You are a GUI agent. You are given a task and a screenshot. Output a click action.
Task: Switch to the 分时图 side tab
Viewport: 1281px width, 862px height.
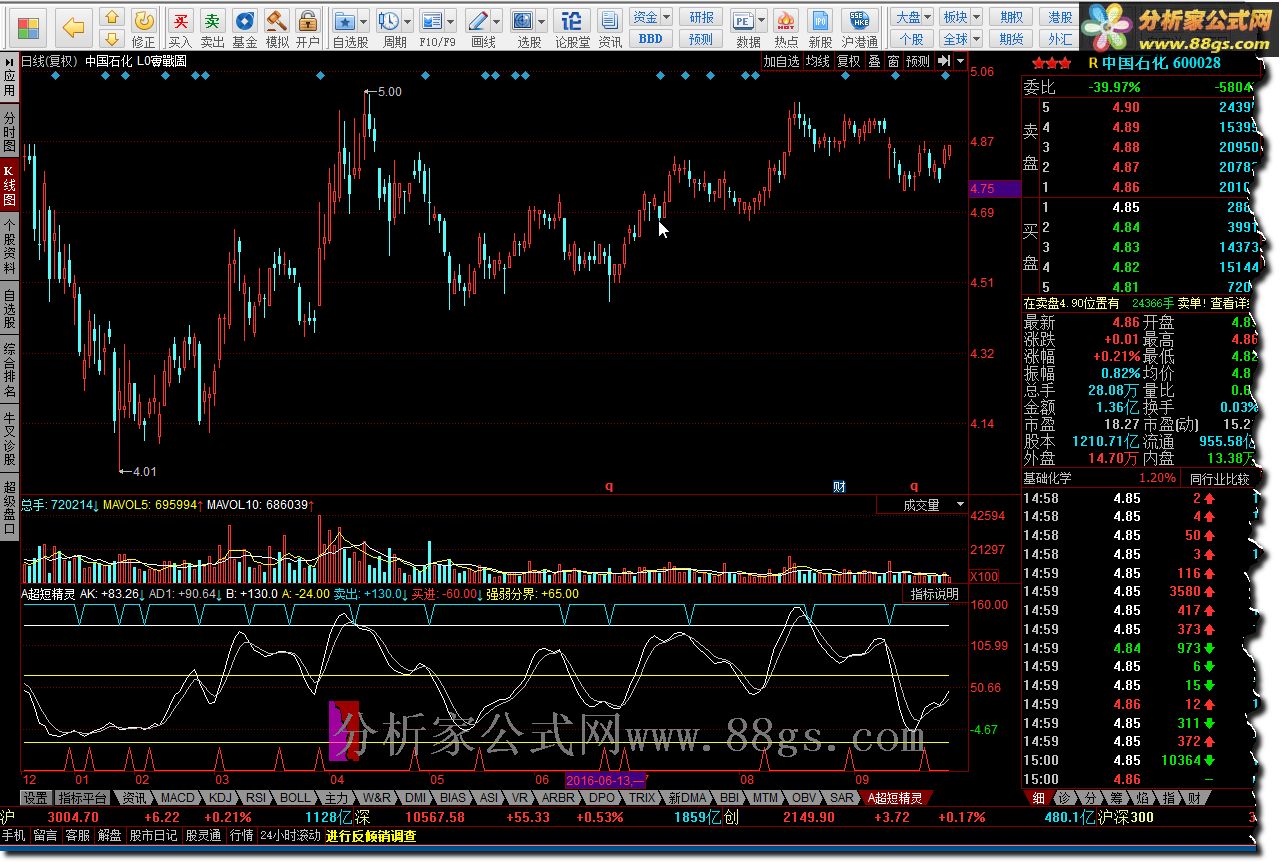[9, 131]
